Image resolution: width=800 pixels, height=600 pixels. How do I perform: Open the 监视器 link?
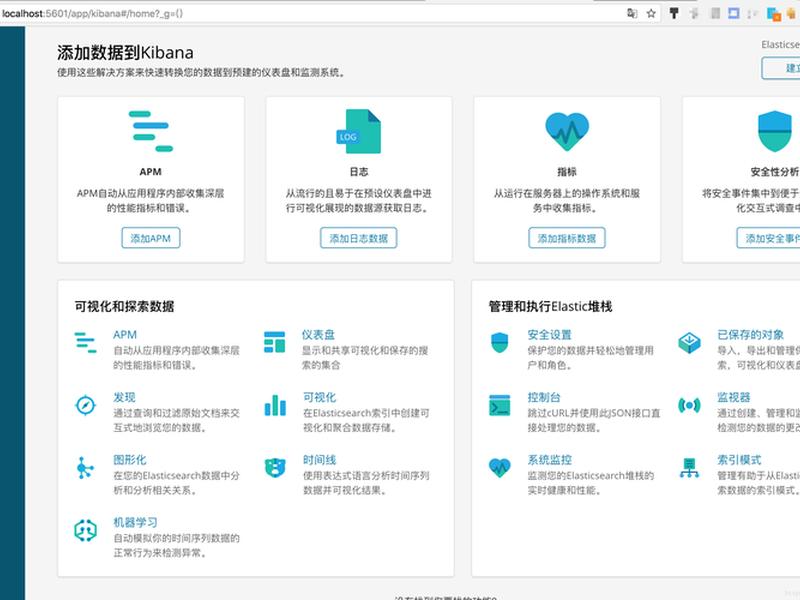coord(734,397)
